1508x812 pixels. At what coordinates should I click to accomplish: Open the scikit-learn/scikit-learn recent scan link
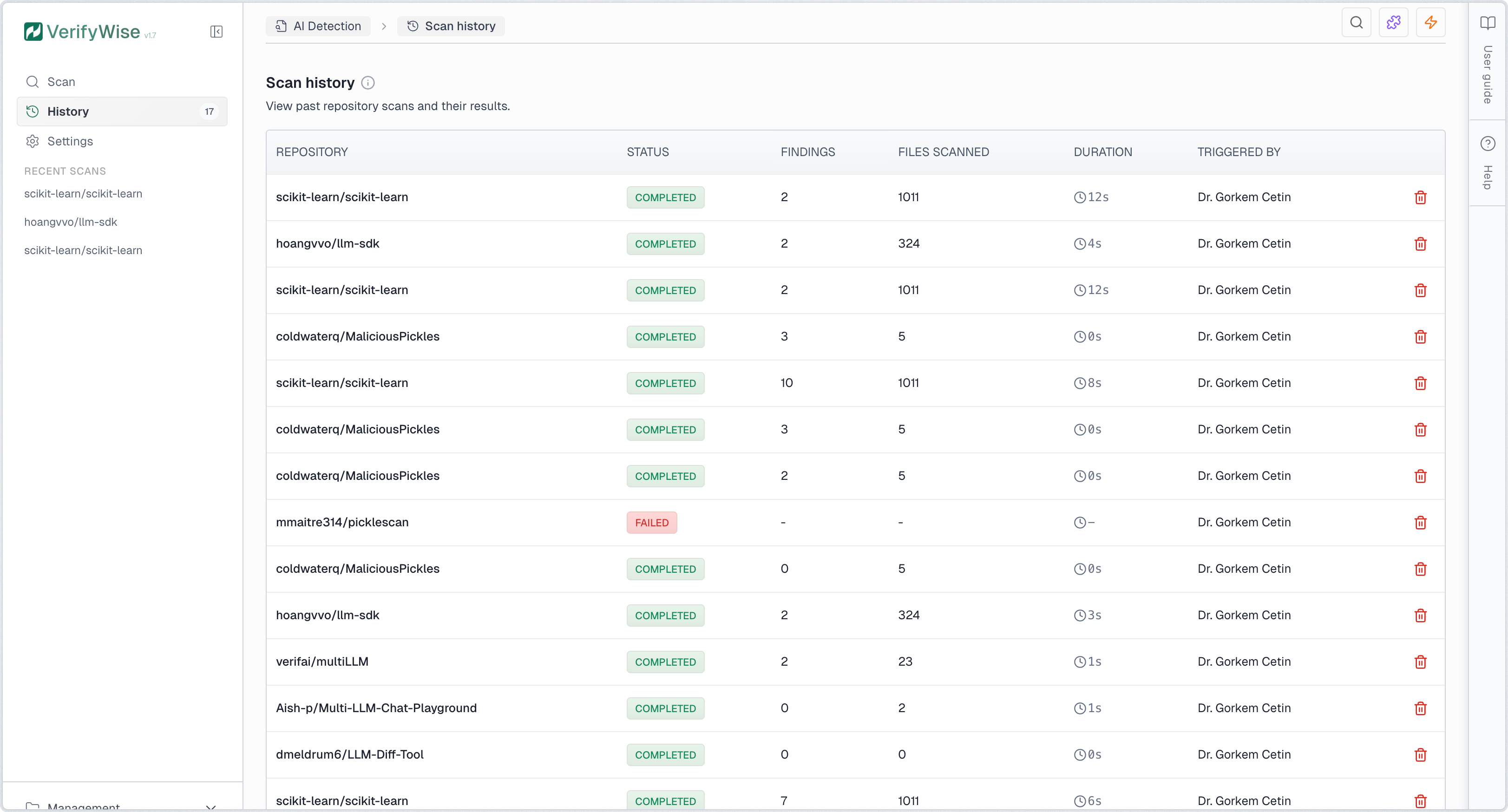[83, 194]
